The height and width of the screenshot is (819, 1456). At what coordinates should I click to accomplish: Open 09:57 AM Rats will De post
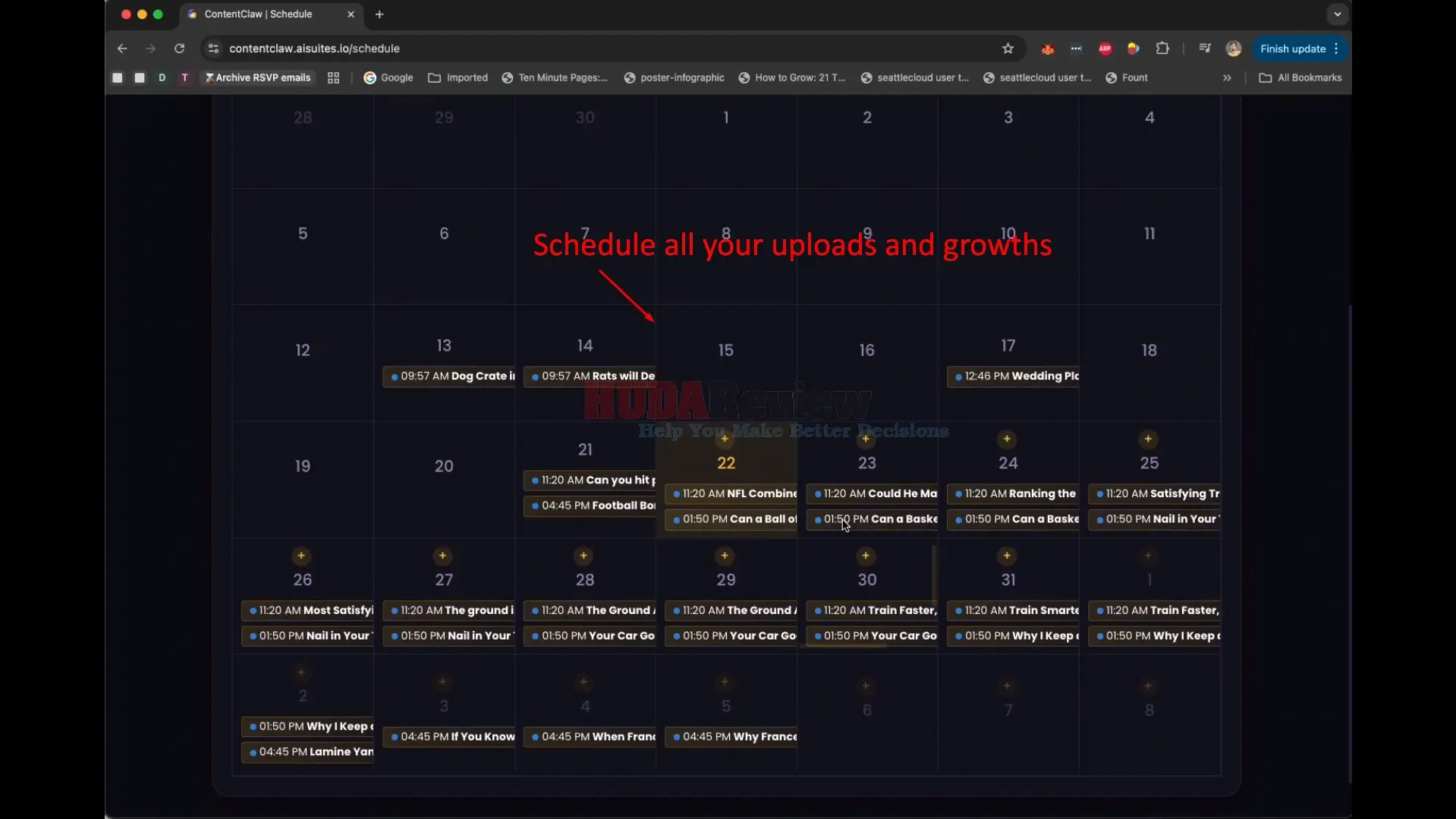pos(590,376)
